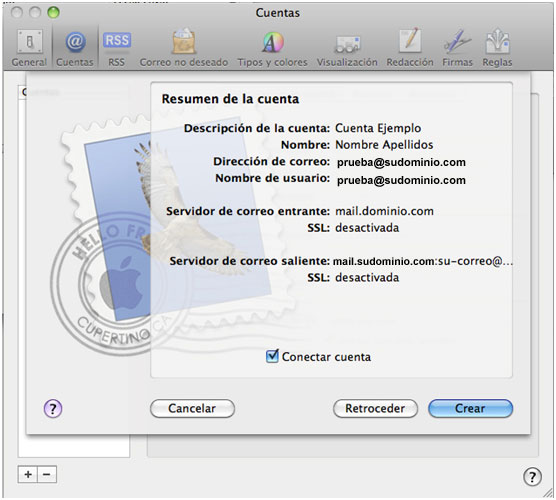556x500 pixels.
Task: Open the Reglas preferences pane
Action: tap(497, 48)
